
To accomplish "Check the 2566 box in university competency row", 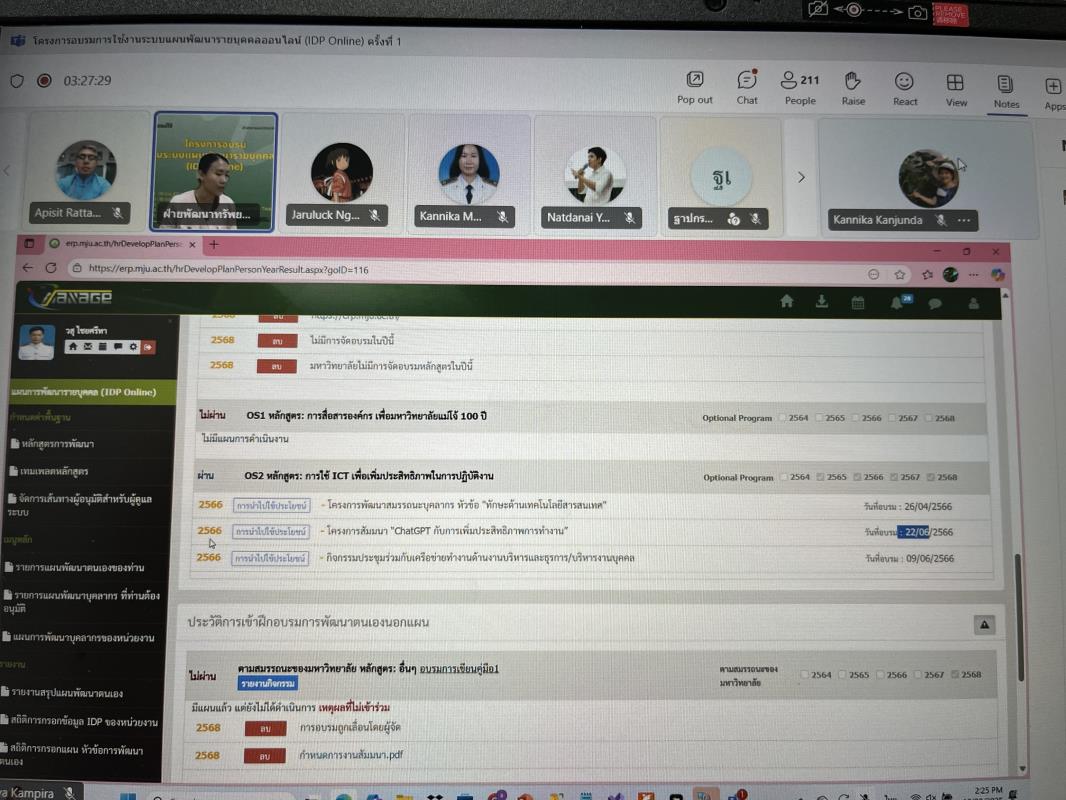I will (x=879, y=675).
